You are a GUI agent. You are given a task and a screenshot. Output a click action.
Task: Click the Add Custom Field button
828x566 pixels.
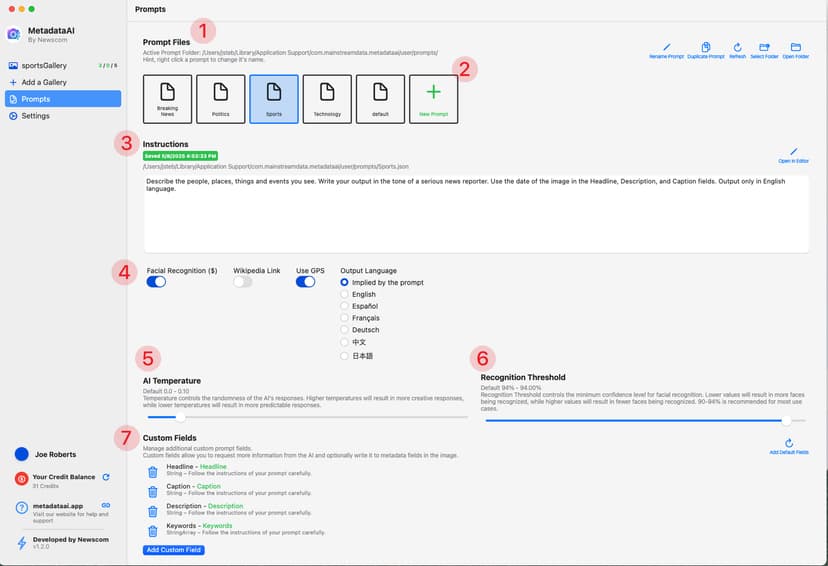tap(174, 550)
